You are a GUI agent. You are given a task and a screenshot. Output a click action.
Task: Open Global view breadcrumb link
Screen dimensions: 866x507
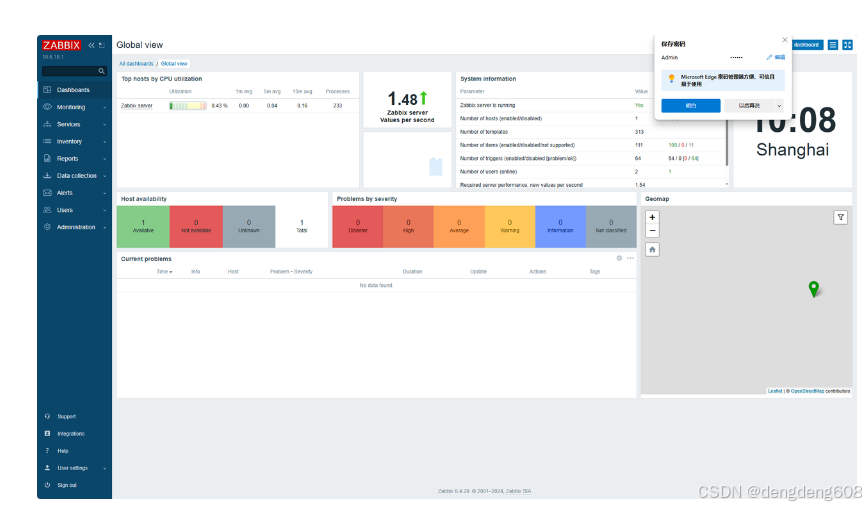coord(174,64)
